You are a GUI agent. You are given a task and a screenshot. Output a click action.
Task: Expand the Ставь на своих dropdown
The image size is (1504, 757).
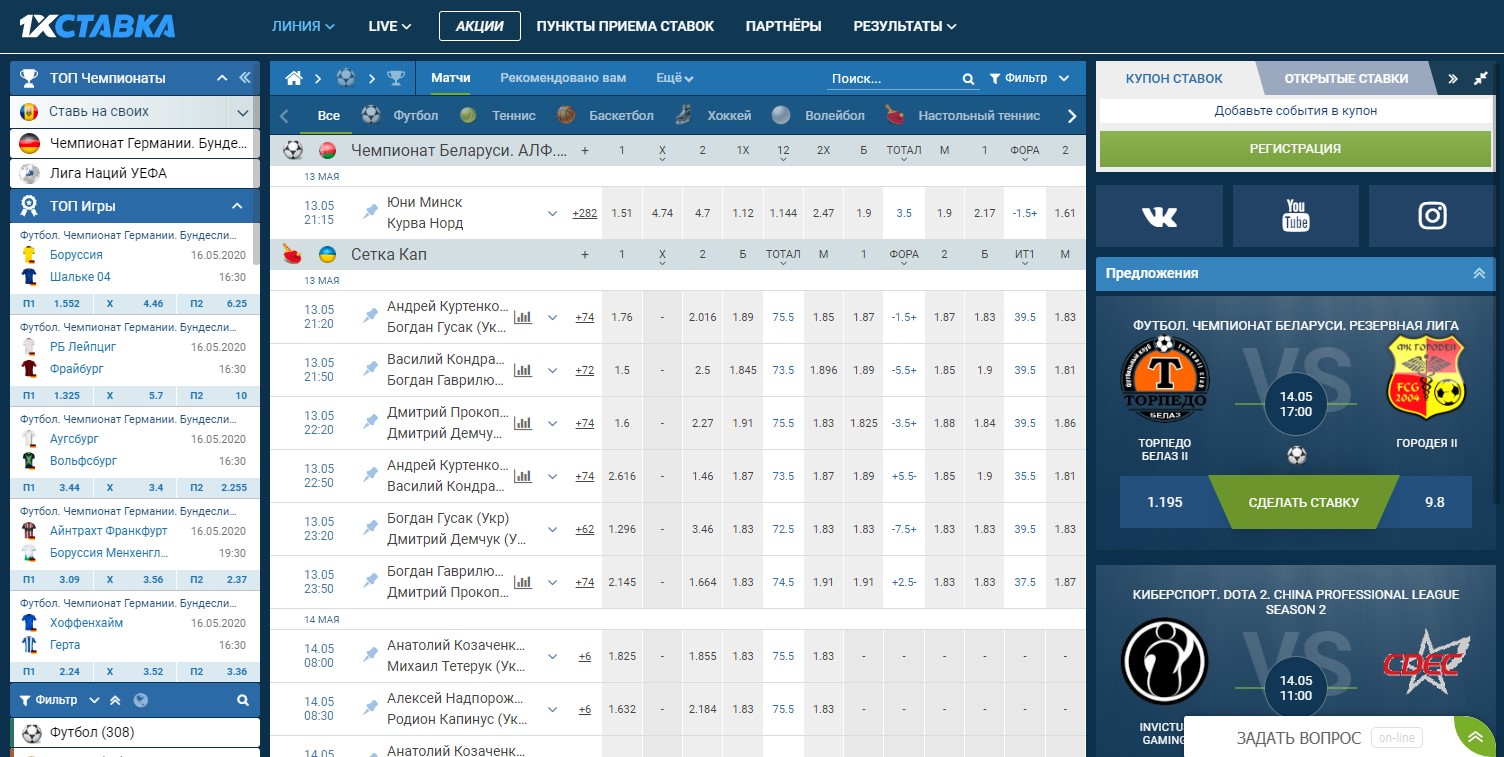pyautogui.click(x=242, y=112)
